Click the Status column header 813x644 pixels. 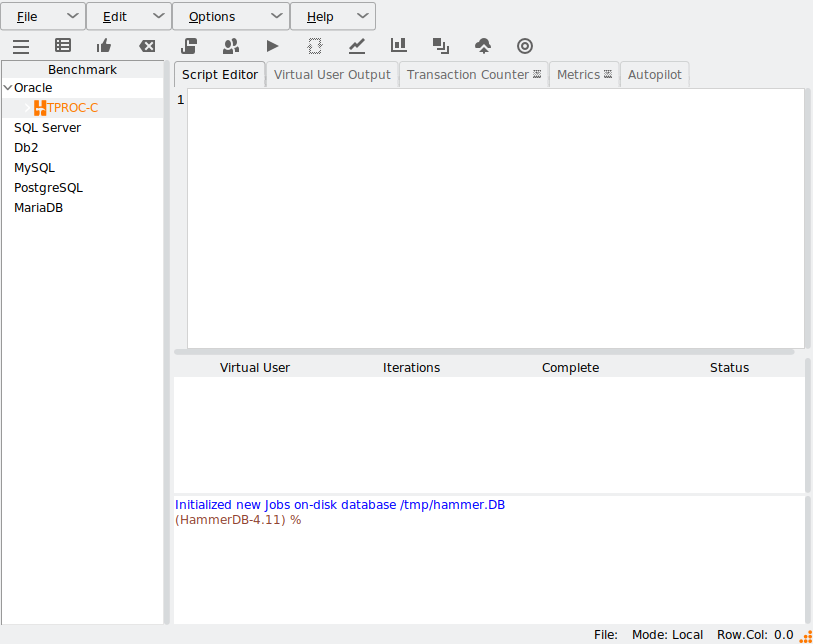click(729, 368)
